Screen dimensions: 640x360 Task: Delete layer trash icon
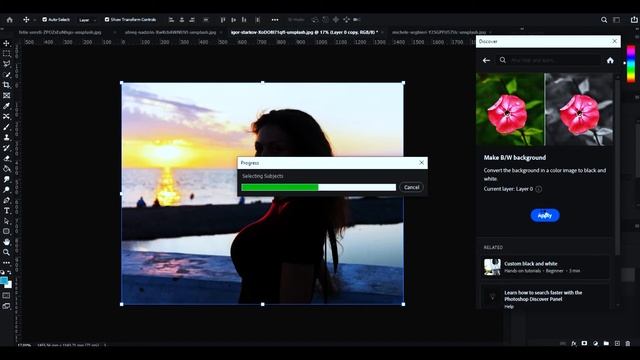coord(628,344)
